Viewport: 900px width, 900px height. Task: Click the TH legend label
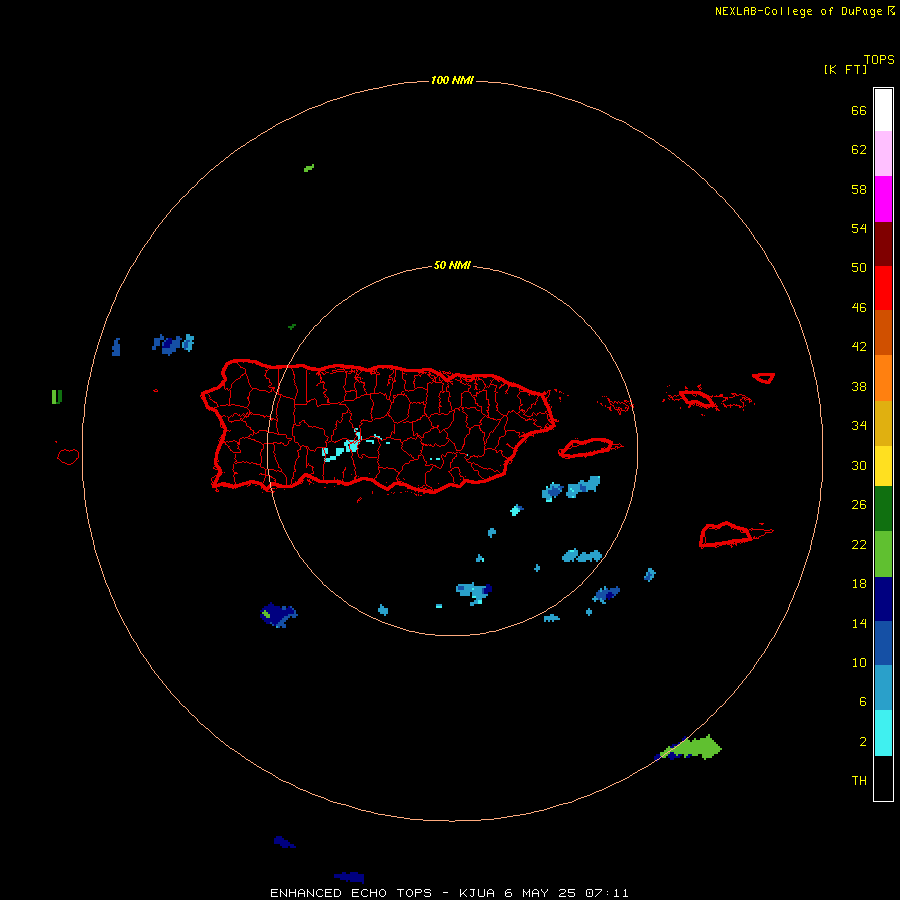click(x=859, y=781)
